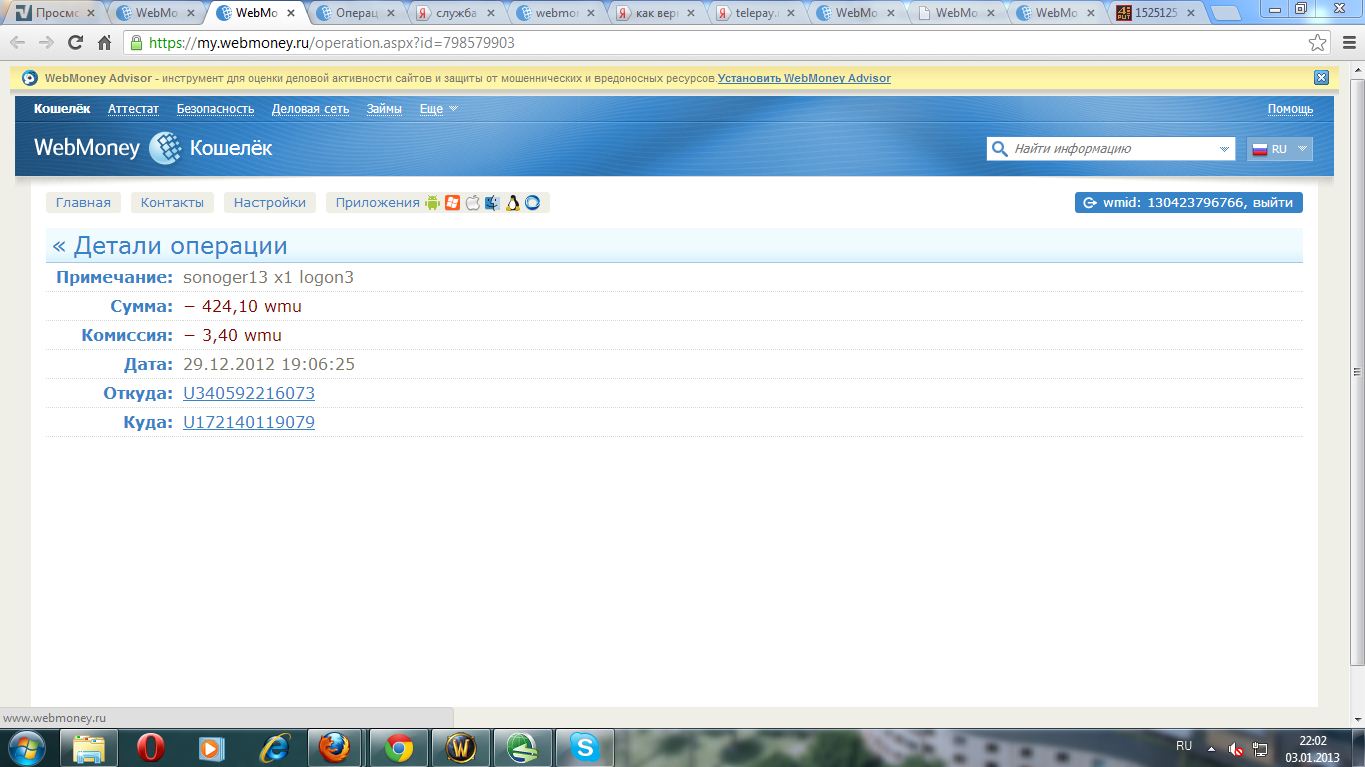Image resolution: width=1365 pixels, height=767 pixels.
Task: Open Windows Explorer from taskbar
Action: pyautogui.click(x=89, y=748)
